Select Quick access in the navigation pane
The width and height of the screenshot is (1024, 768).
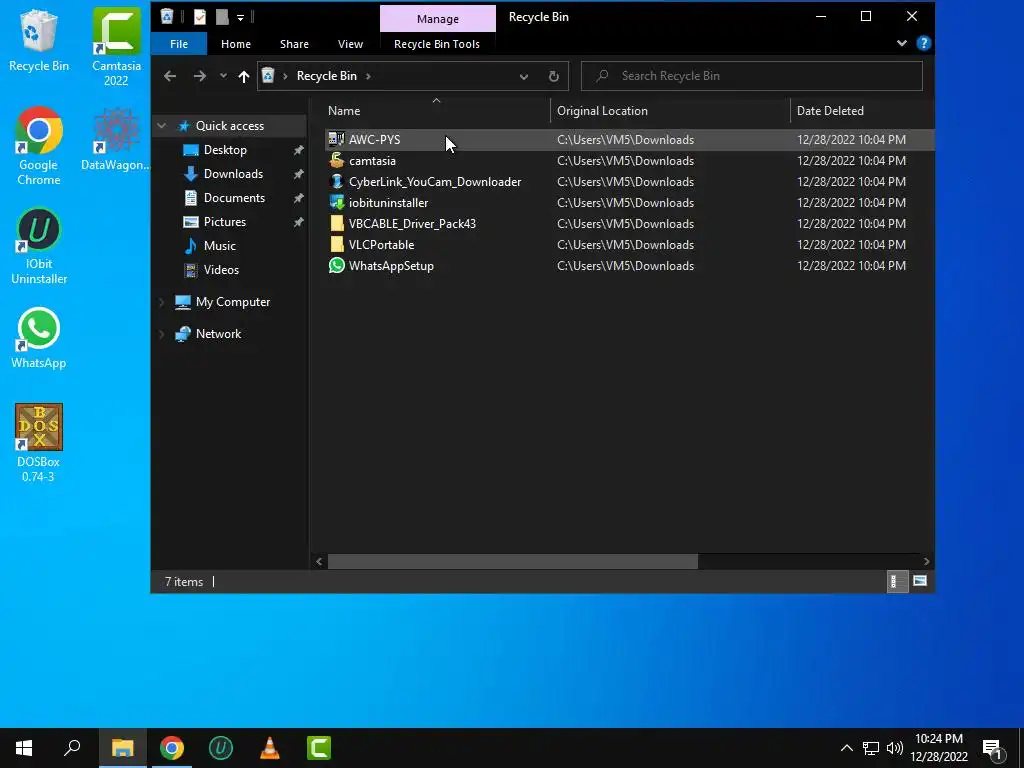230,125
